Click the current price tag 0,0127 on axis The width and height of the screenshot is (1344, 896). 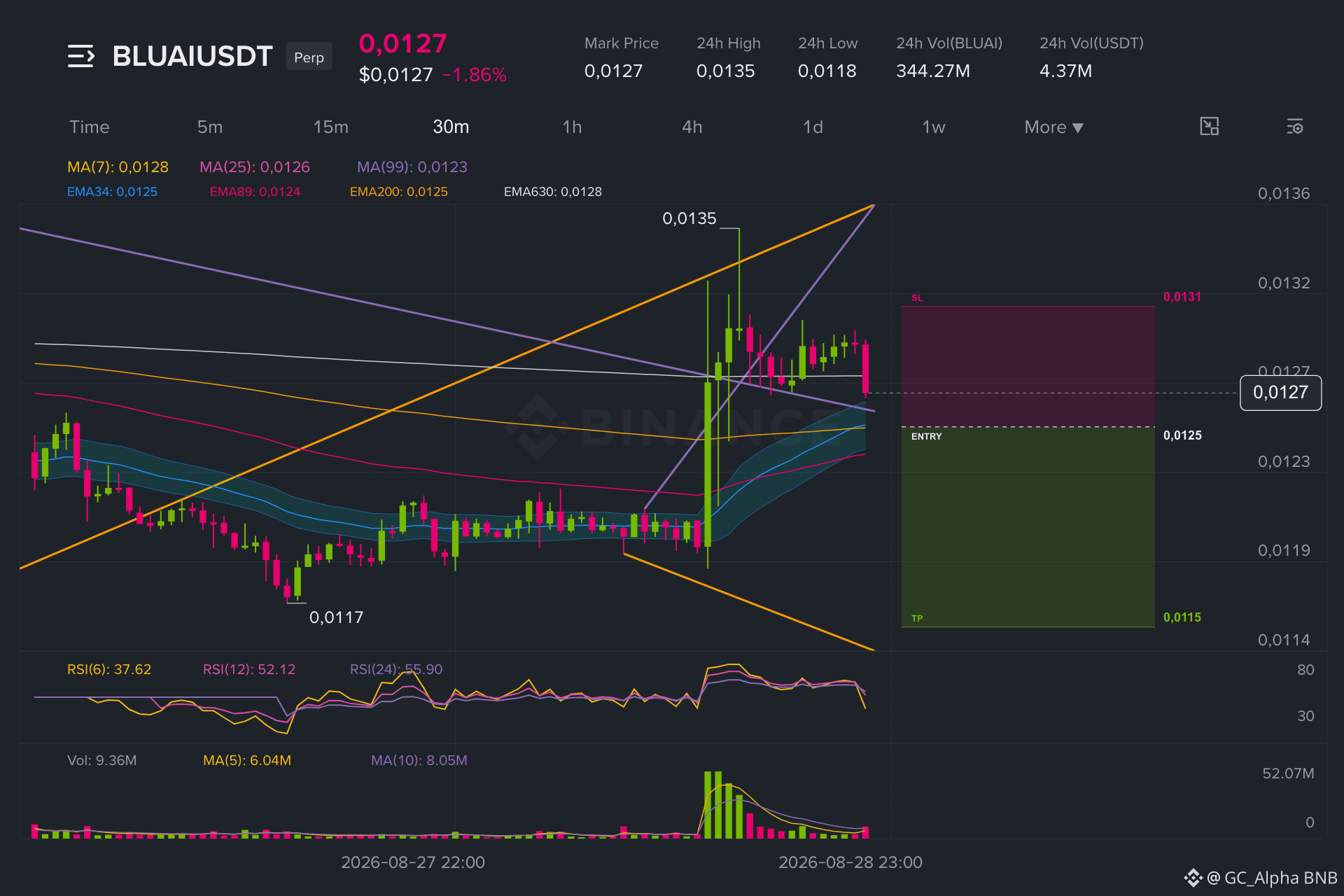(x=1280, y=393)
